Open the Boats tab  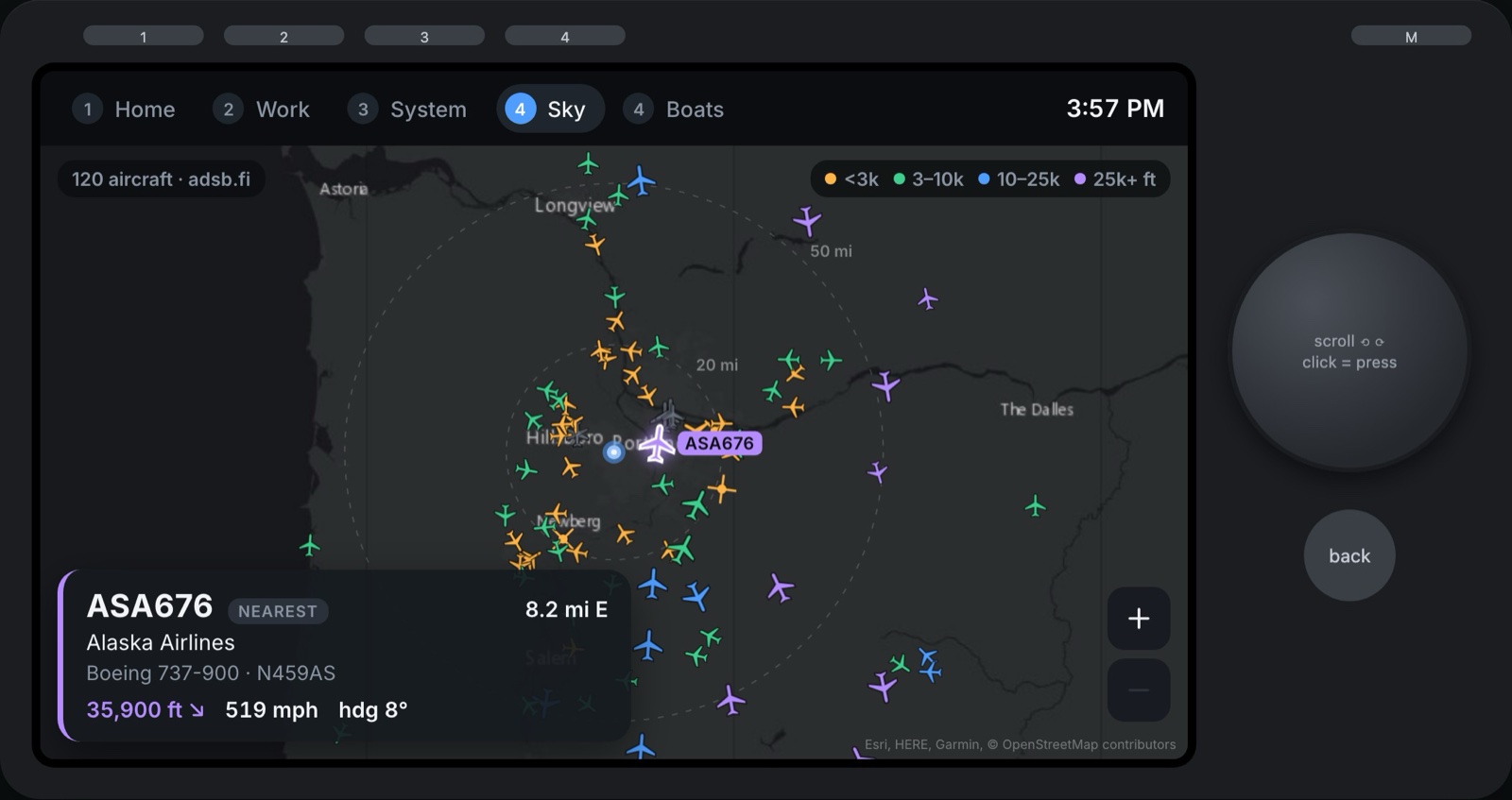(674, 109)
